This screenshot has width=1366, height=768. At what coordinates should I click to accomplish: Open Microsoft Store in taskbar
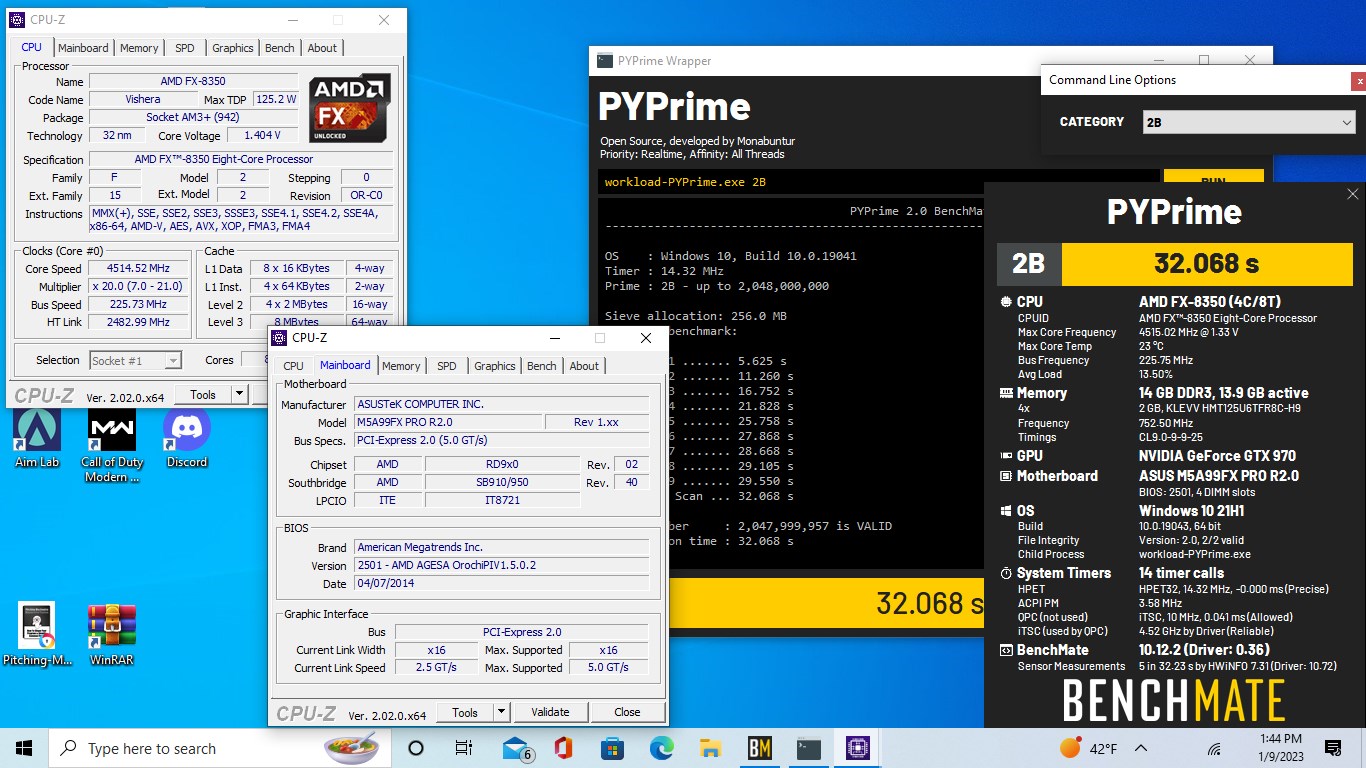click(x=612, y=748)
